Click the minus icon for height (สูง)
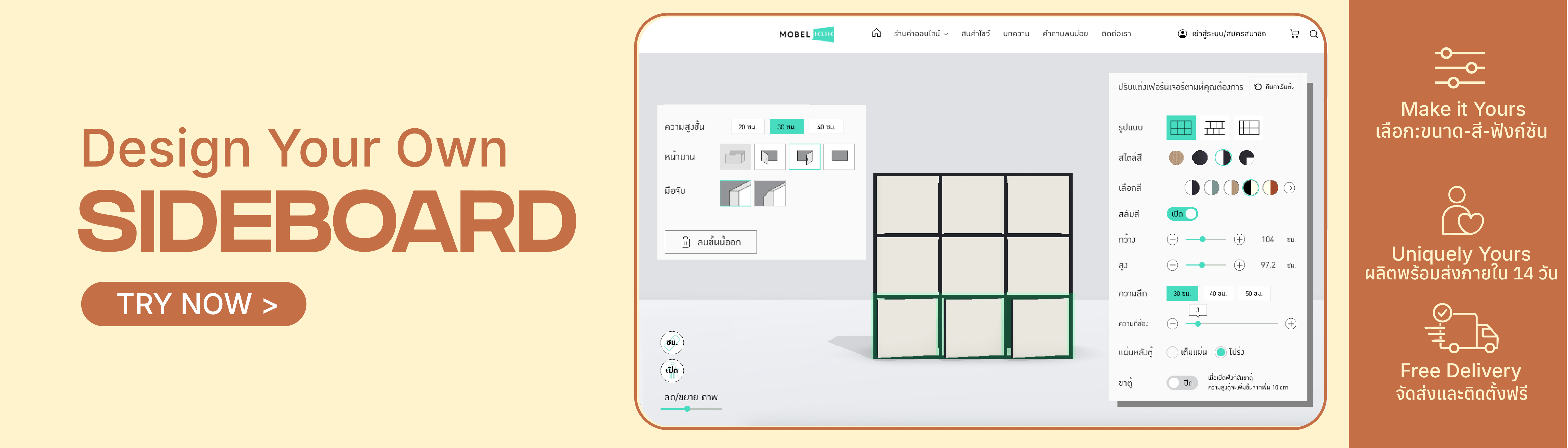 tap(1172, 265)
